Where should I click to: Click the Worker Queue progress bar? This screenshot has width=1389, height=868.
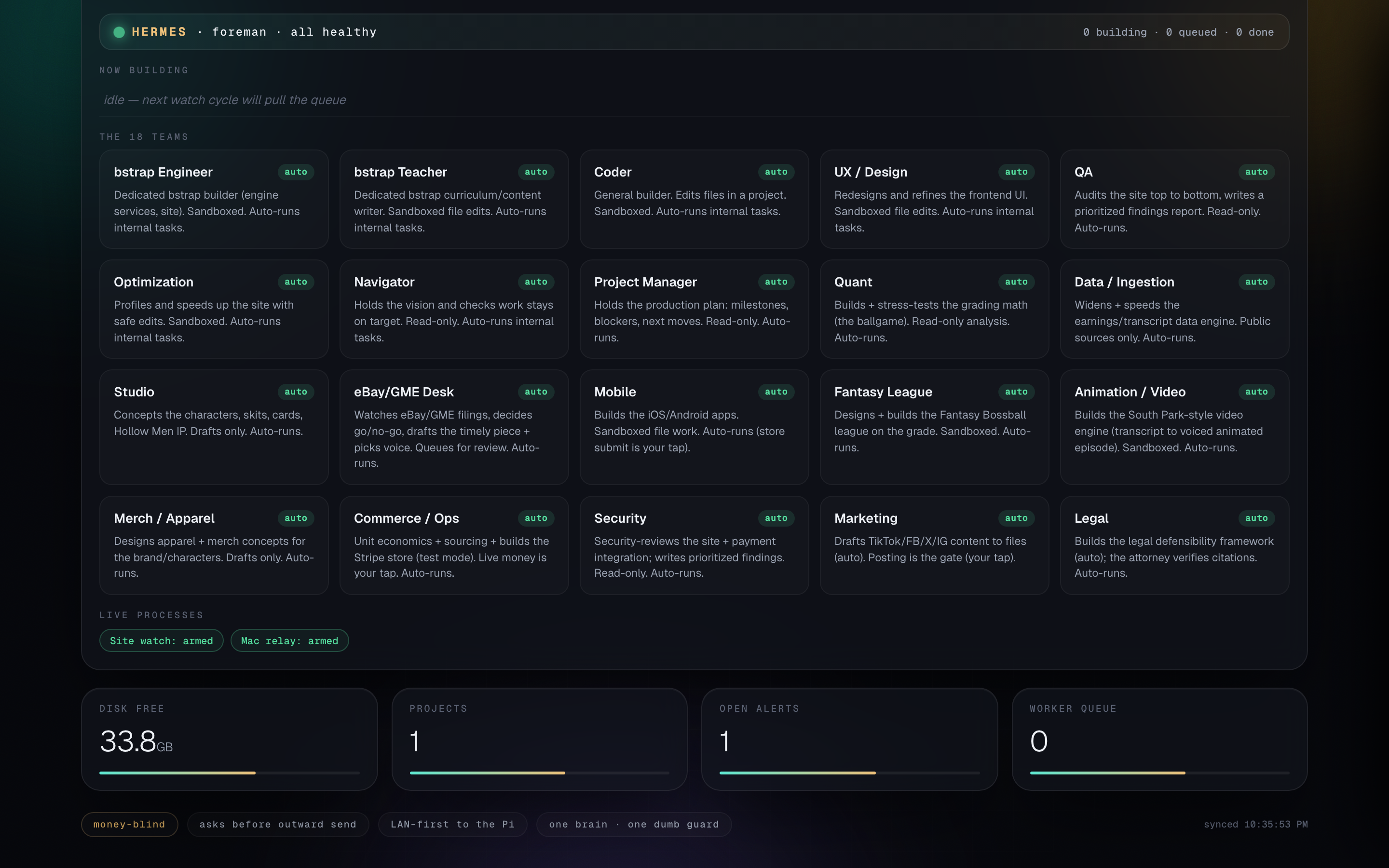pos(1159,773)
